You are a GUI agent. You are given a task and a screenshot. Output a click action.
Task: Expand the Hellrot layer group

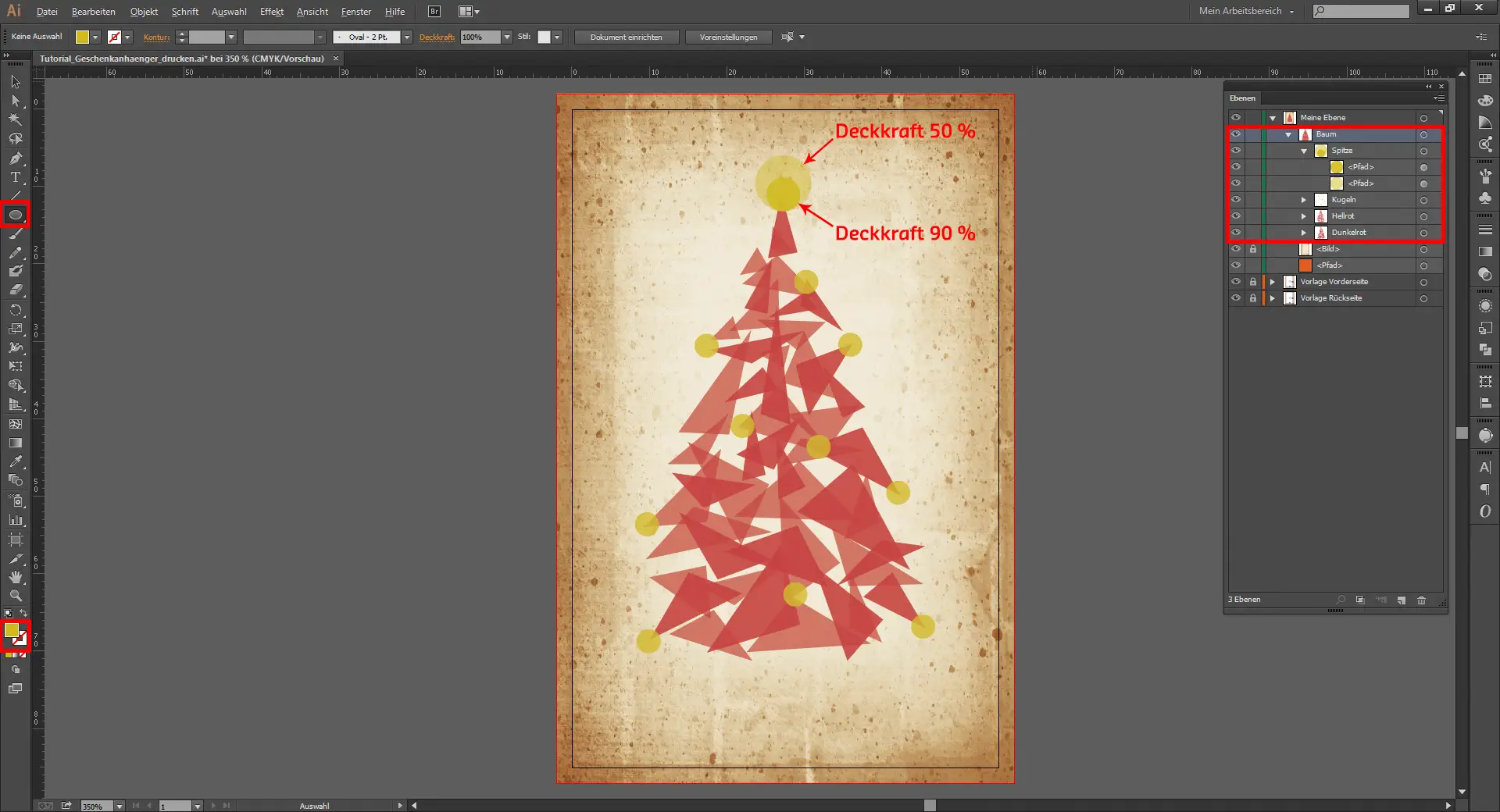[1303, 216]
